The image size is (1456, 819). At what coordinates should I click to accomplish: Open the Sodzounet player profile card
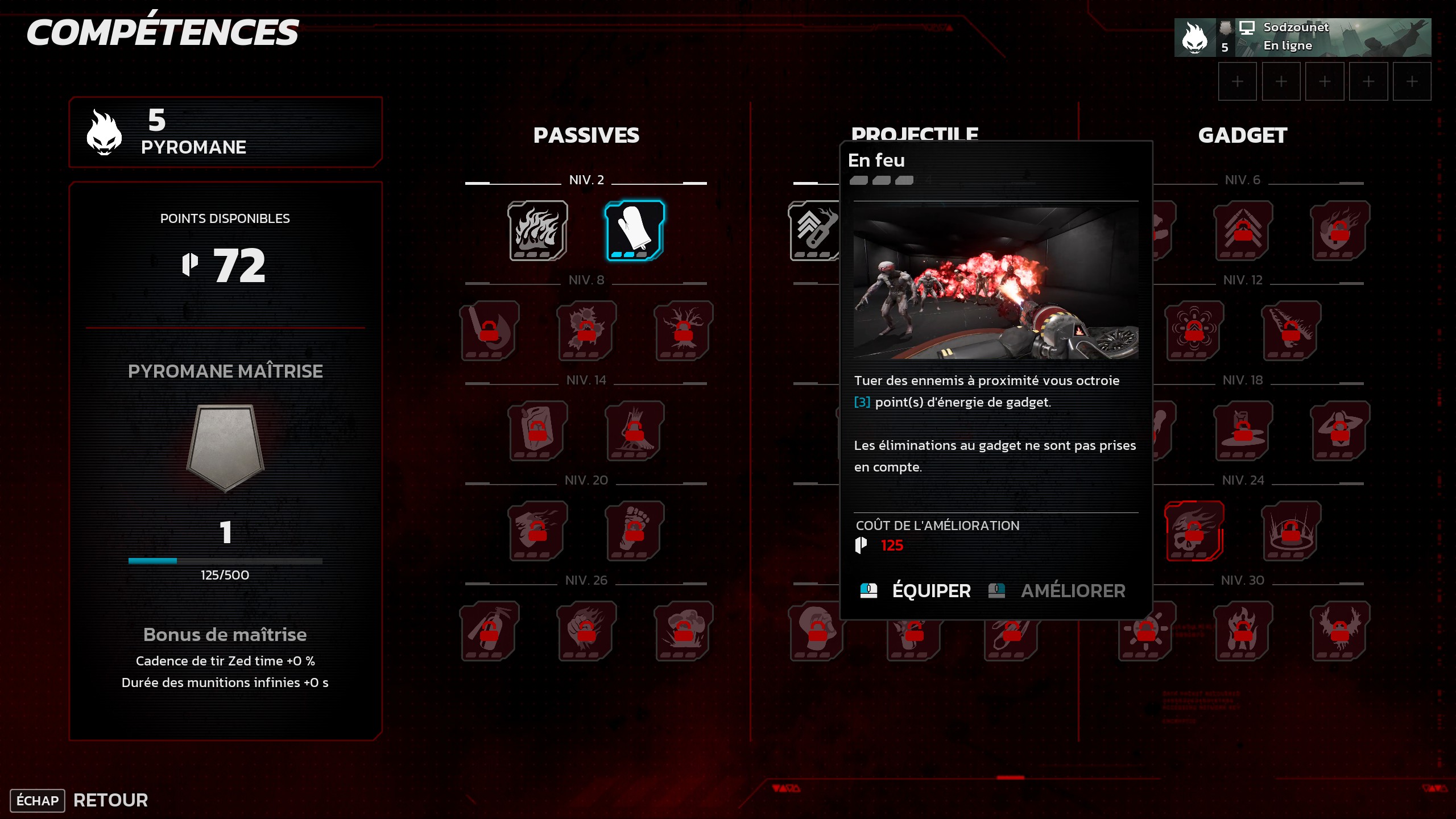1302,37
